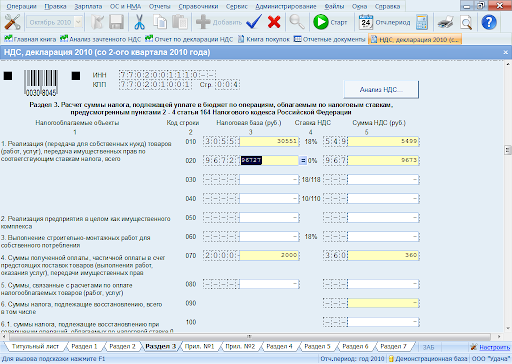Open the Справочники menu

click(198, 6)
